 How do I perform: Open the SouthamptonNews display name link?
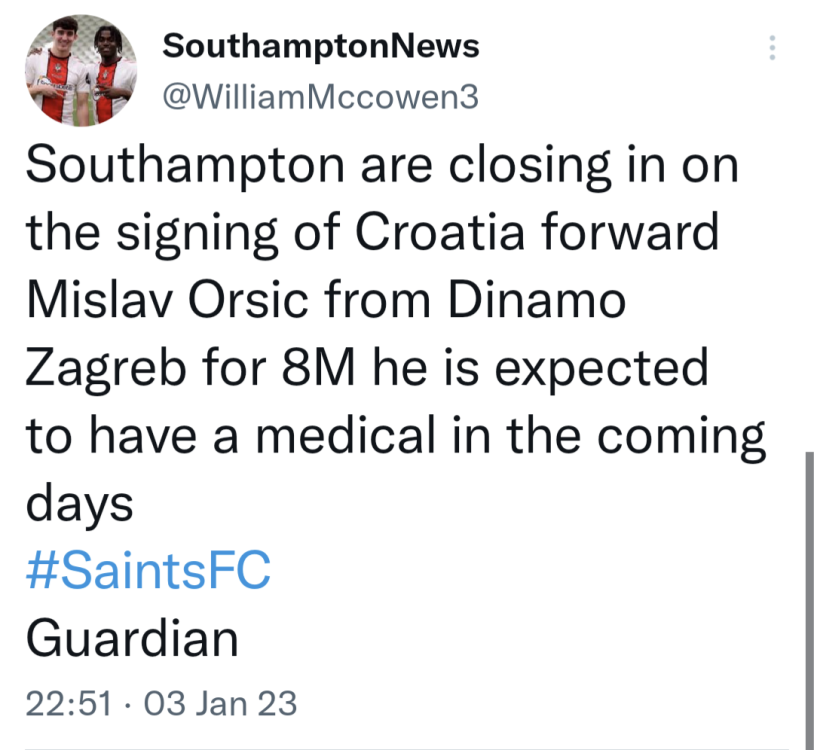click(x=320, y=45)
